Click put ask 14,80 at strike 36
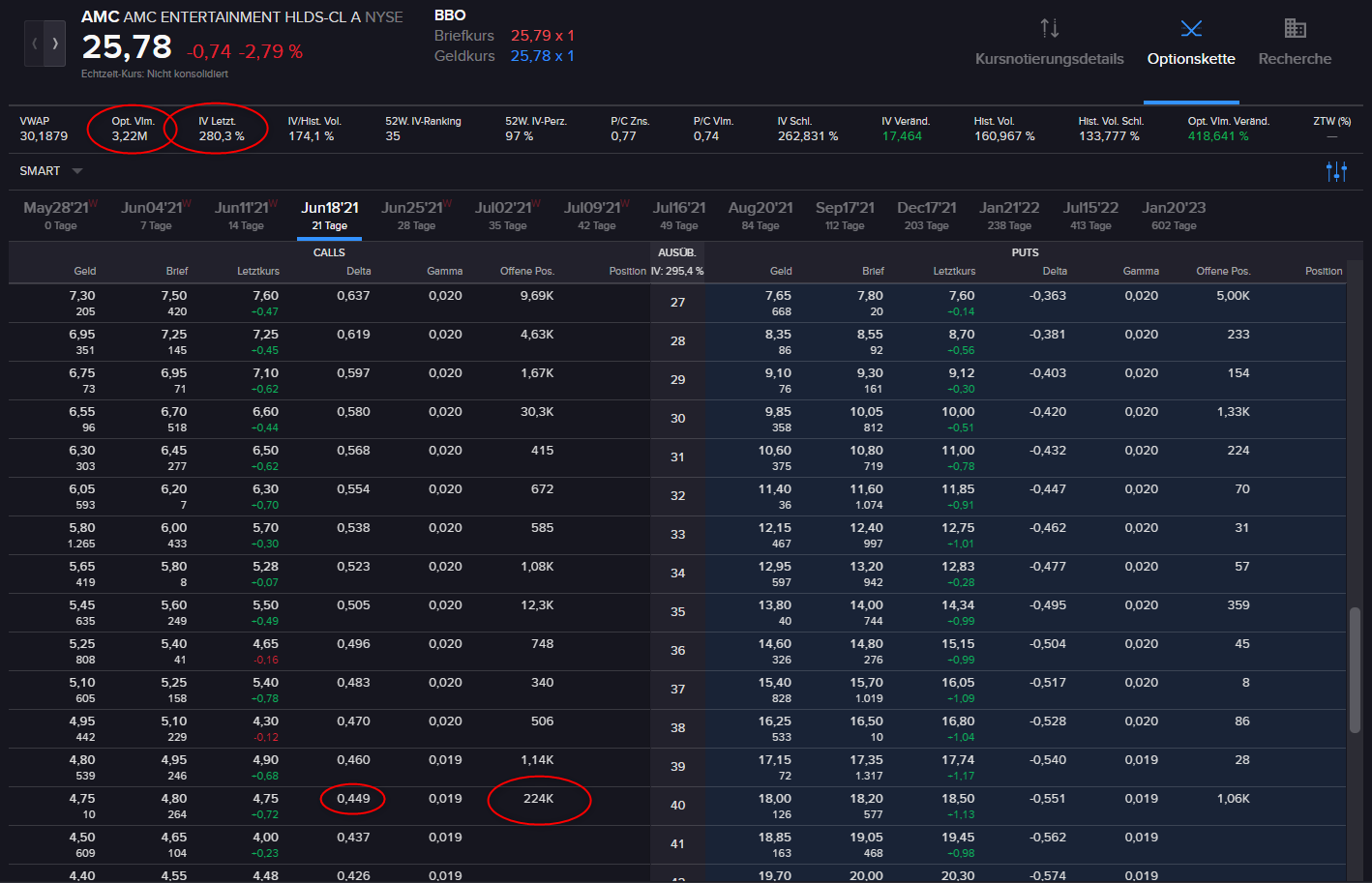1372x883 pixels. pyautogui.click(x=866, y=644)
